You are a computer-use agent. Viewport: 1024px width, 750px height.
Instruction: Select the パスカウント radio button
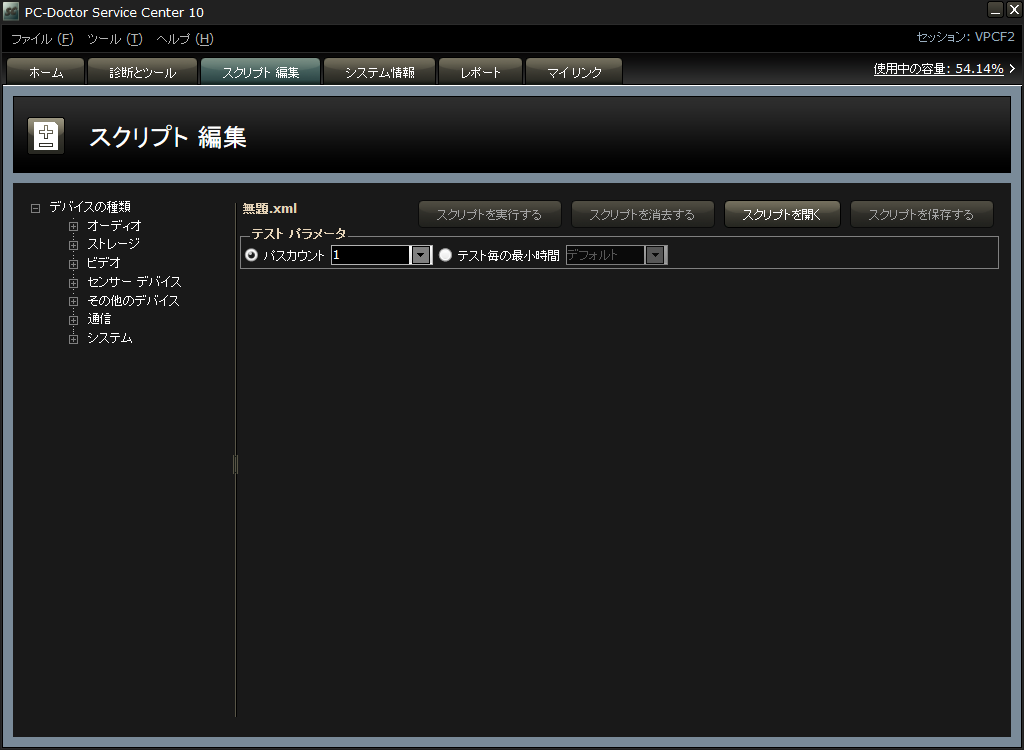(x=251, y=255)
